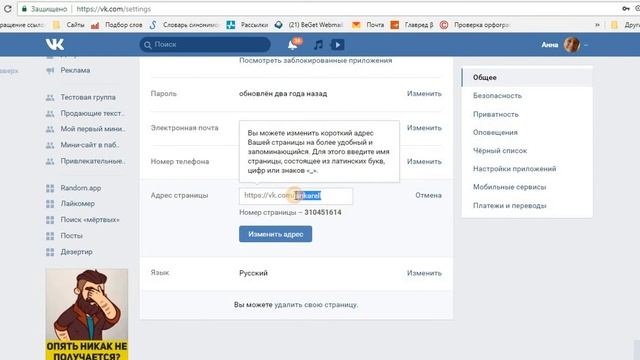Open Анна's profile avatar menu

point(572,44)
